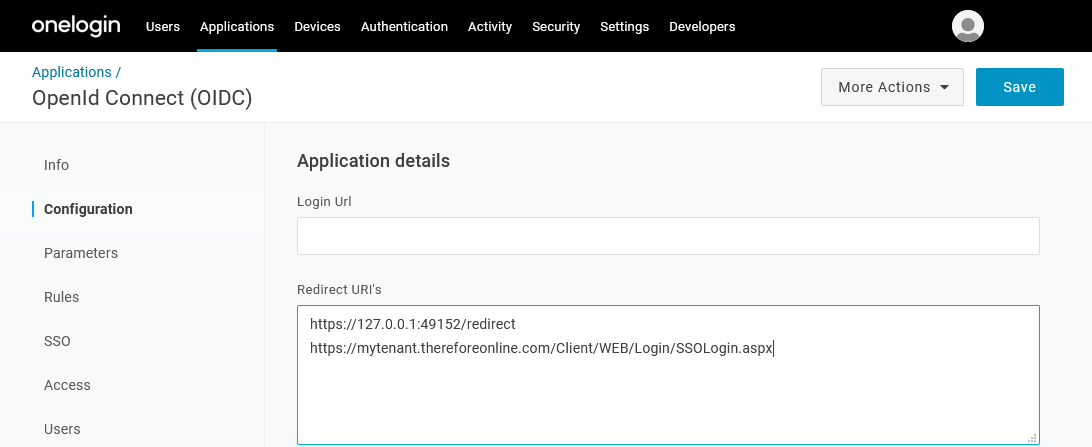Open the Devices top menu

pos(318,26)
